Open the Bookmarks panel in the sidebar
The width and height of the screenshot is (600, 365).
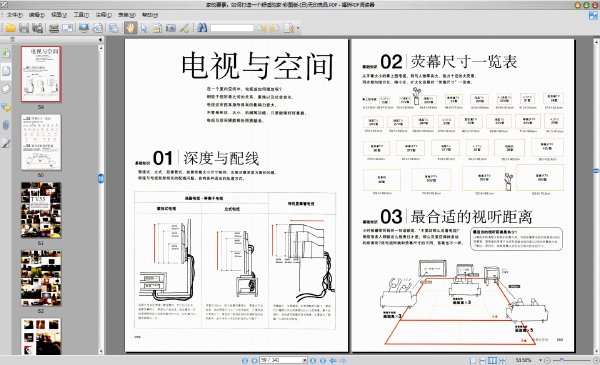(6, 52)
